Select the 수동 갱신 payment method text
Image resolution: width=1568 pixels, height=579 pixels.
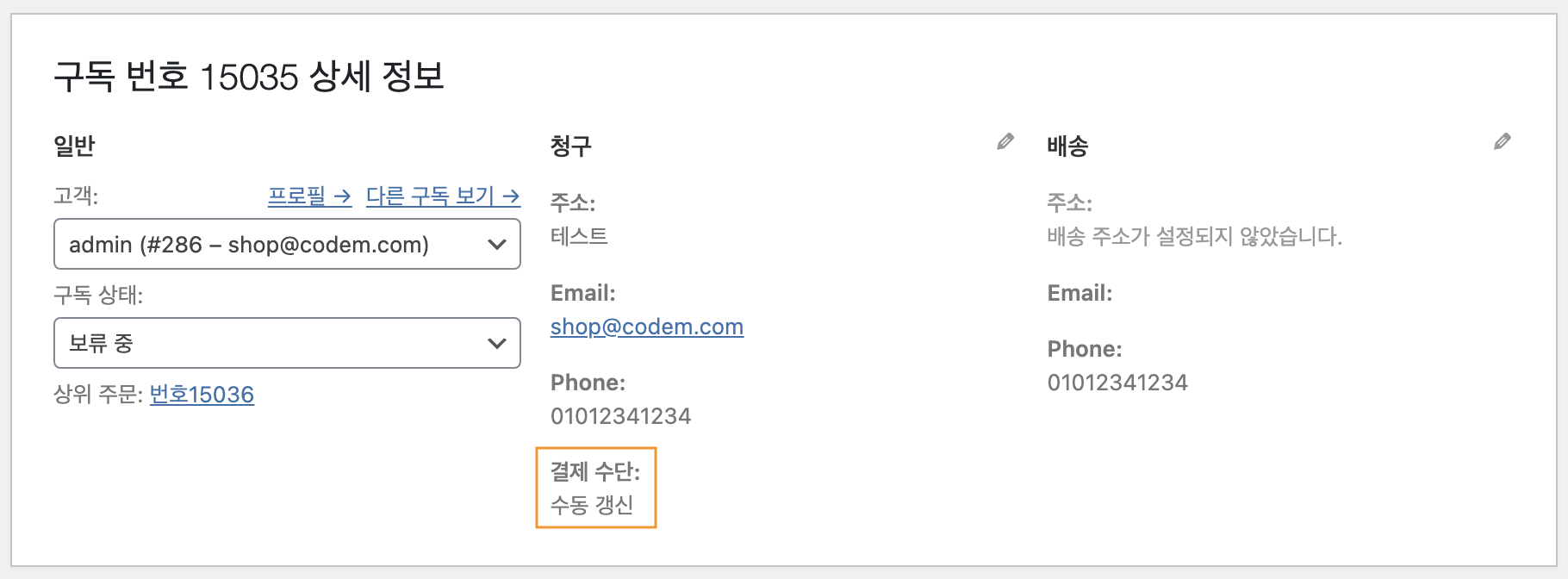pos(592,505)
